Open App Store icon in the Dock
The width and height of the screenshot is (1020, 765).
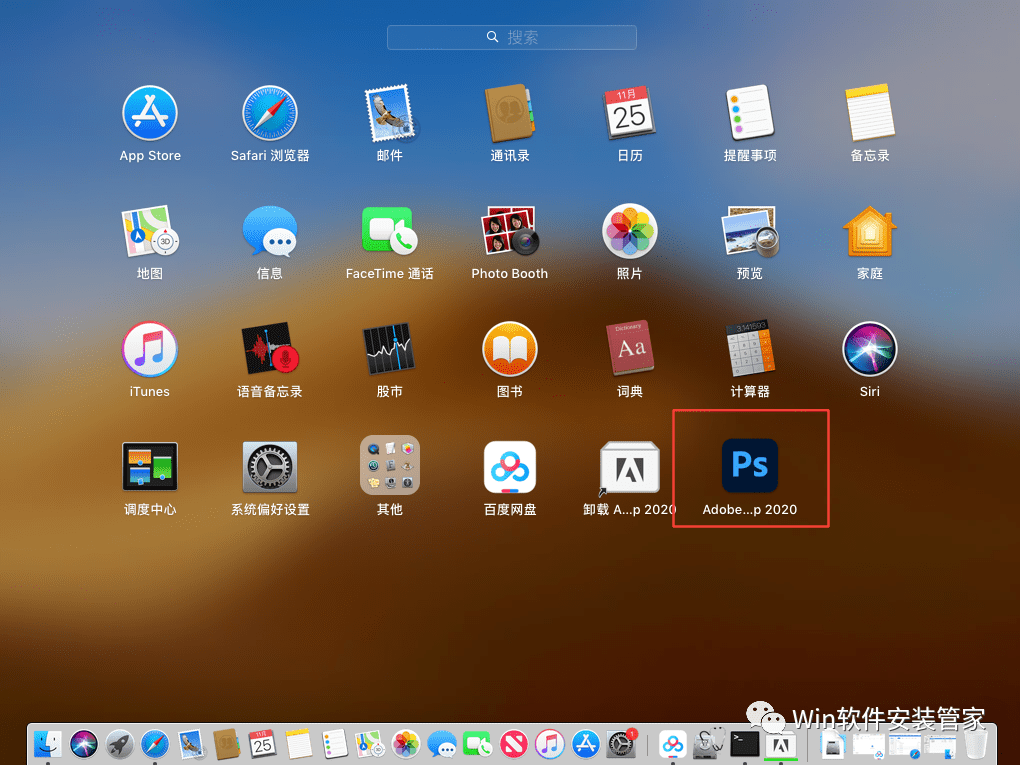click(x=585, y=744)
